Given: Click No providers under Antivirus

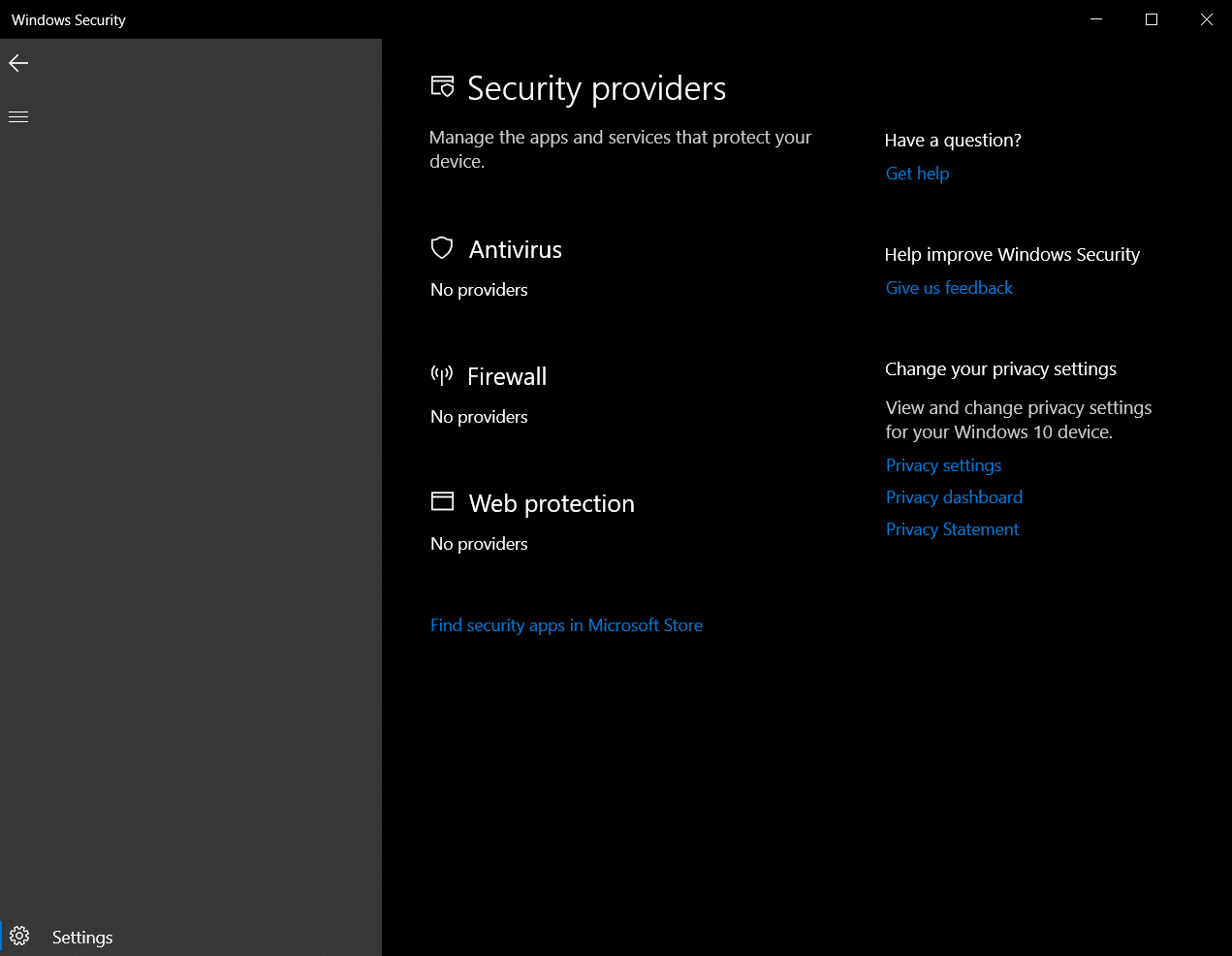Looking at the screenshot, I should [x=479, y=290].
